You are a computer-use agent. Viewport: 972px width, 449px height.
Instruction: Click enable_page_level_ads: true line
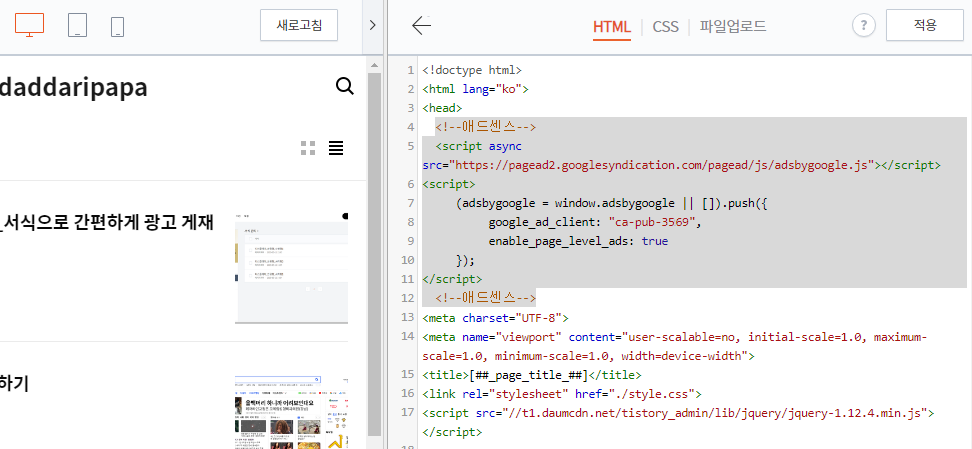[578, 241]
